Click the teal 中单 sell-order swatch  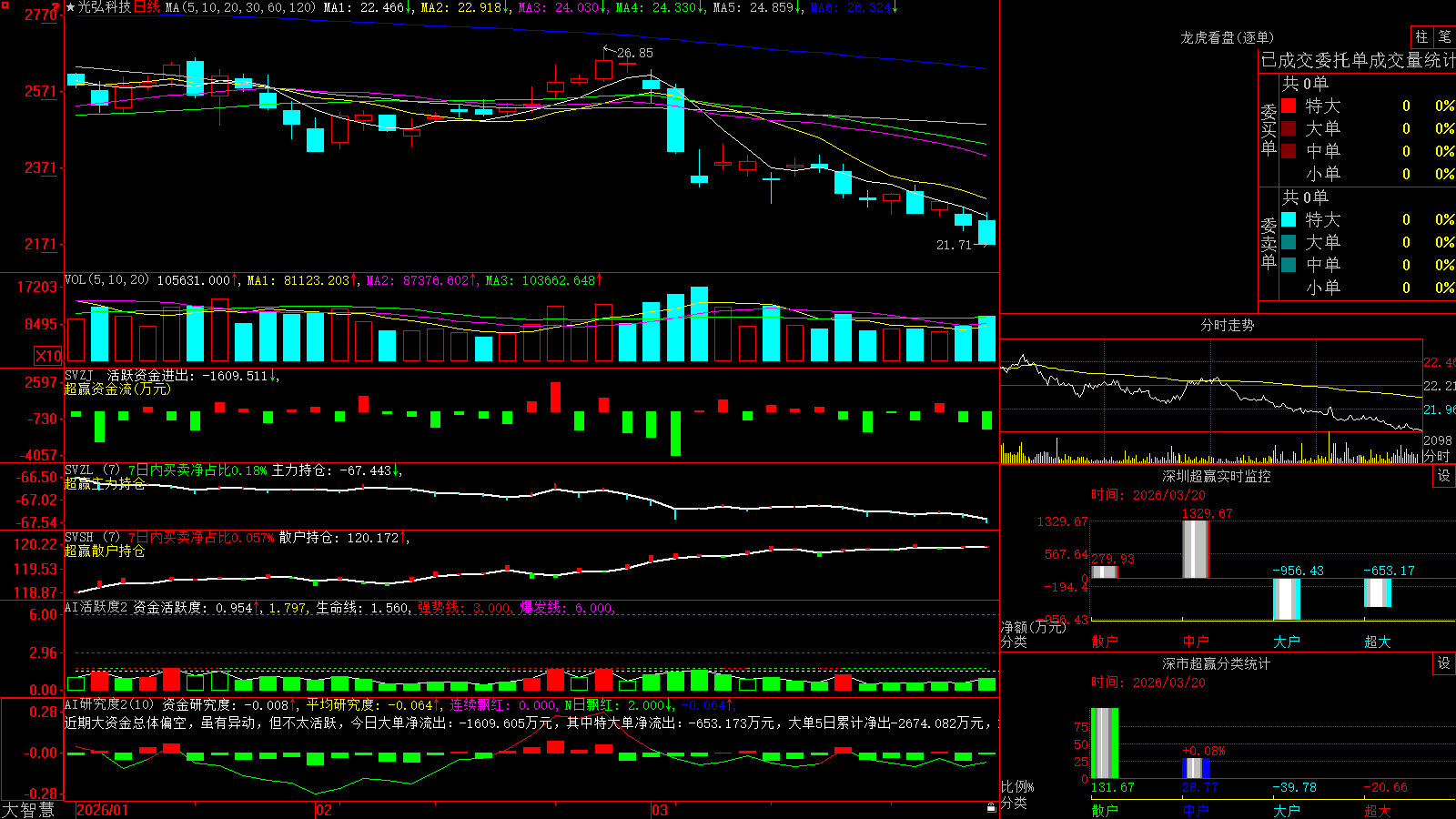point(1289,265)
